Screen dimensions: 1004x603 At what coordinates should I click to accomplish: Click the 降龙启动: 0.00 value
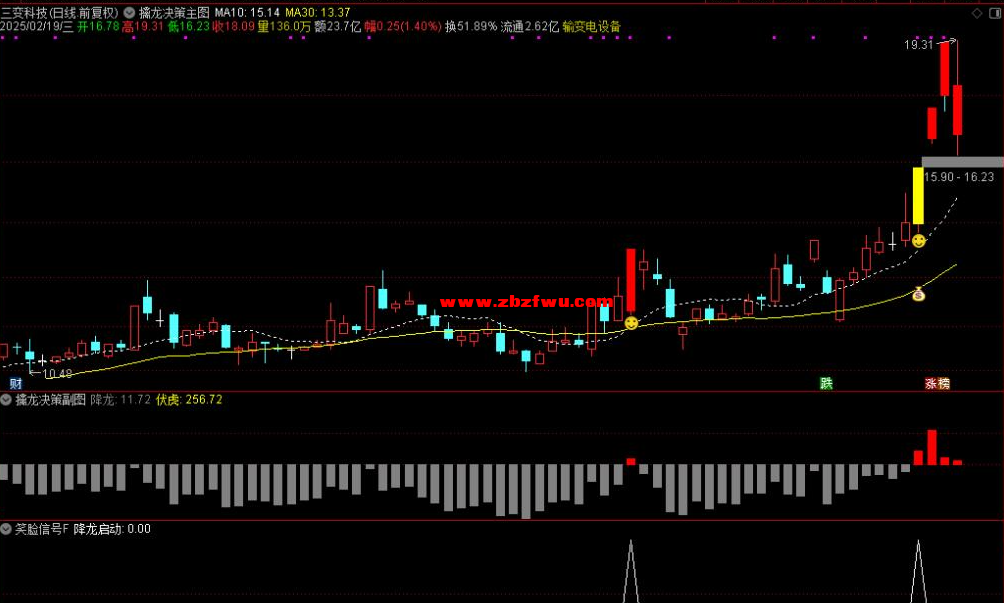coord(112,529)
